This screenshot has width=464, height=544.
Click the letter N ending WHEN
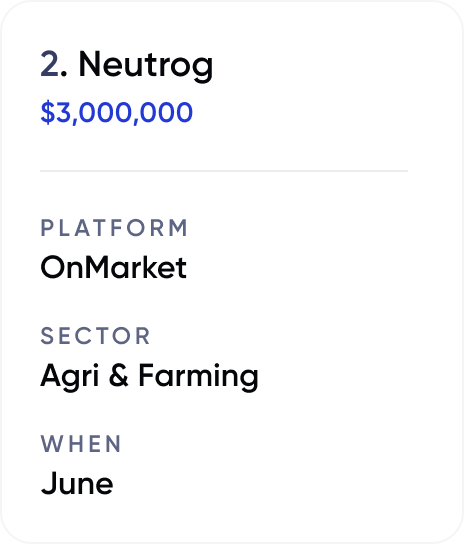(x=114, y=444)
